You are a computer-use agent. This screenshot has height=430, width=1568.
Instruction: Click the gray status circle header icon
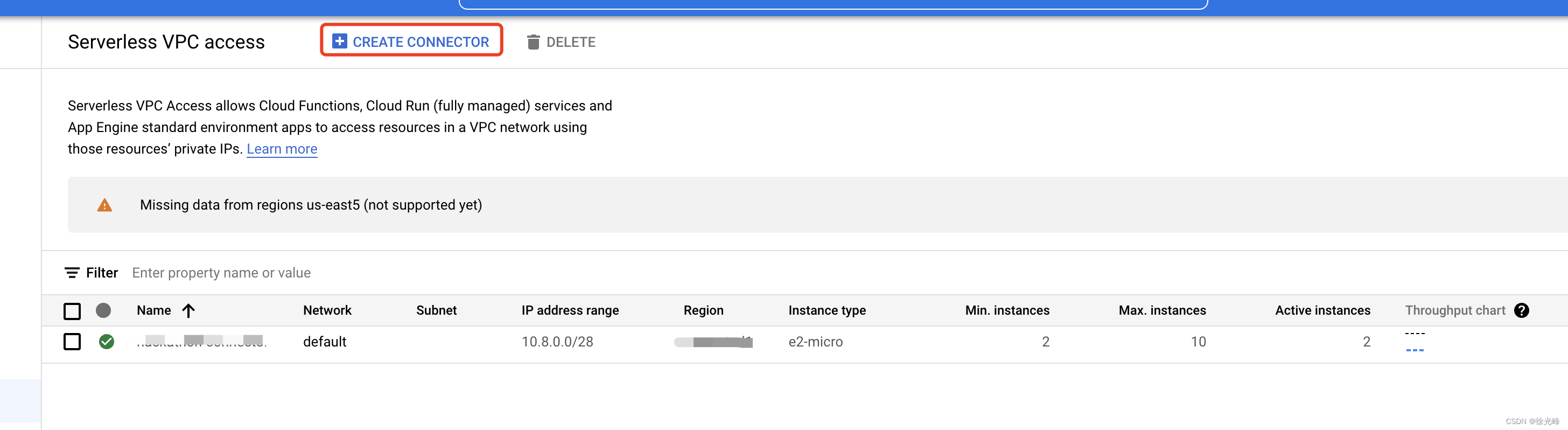103,310
